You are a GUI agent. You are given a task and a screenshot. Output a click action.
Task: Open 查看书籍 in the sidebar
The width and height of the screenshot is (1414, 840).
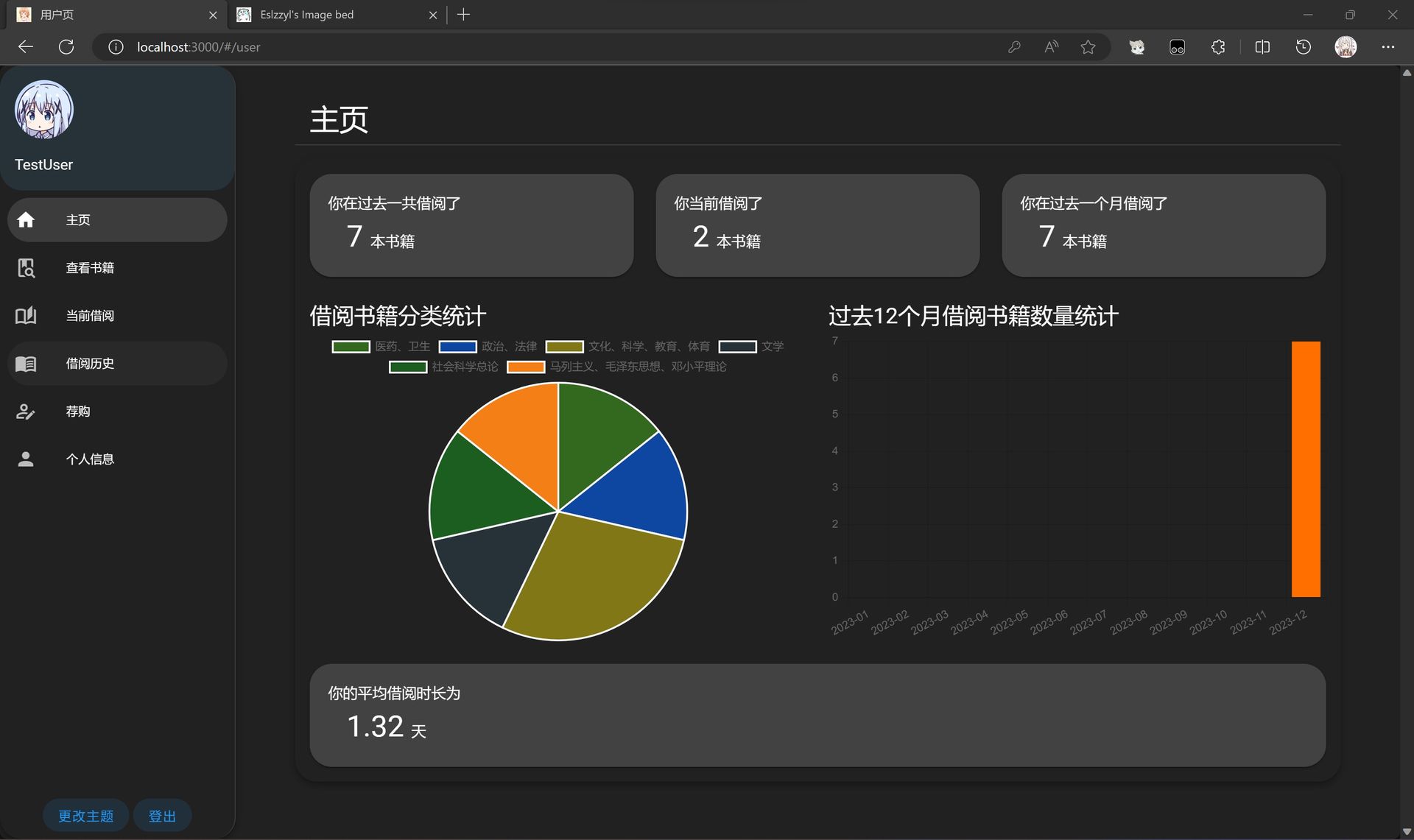point(117,267)
